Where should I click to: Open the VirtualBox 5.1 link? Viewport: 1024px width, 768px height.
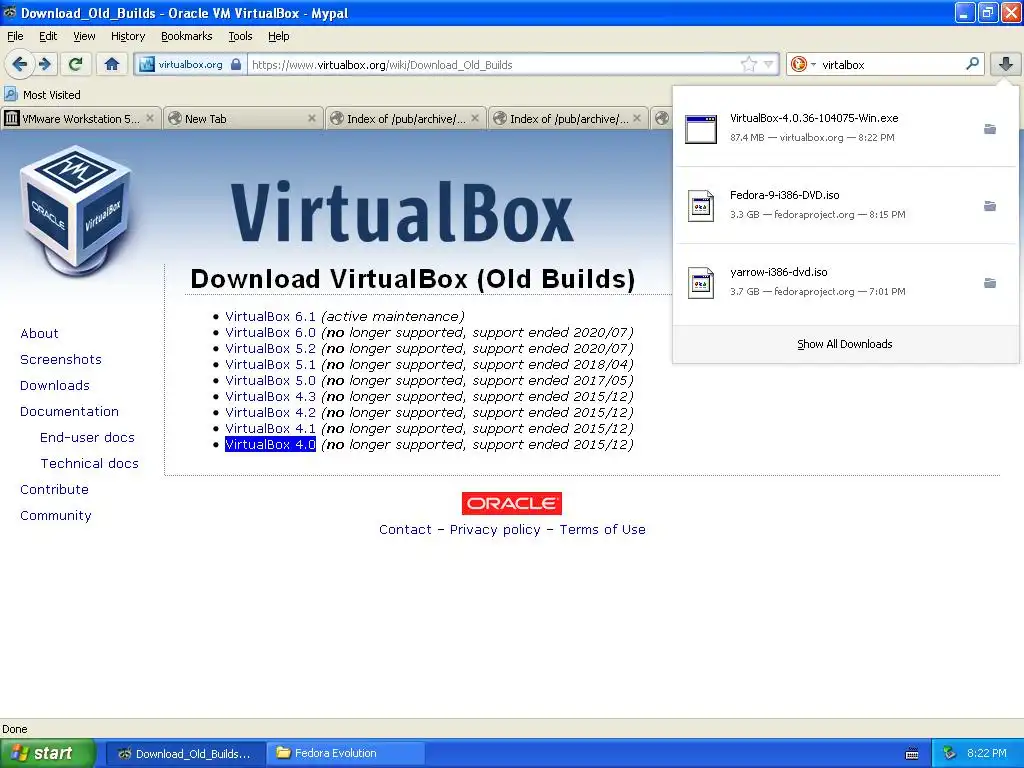(x=270, y=364)
